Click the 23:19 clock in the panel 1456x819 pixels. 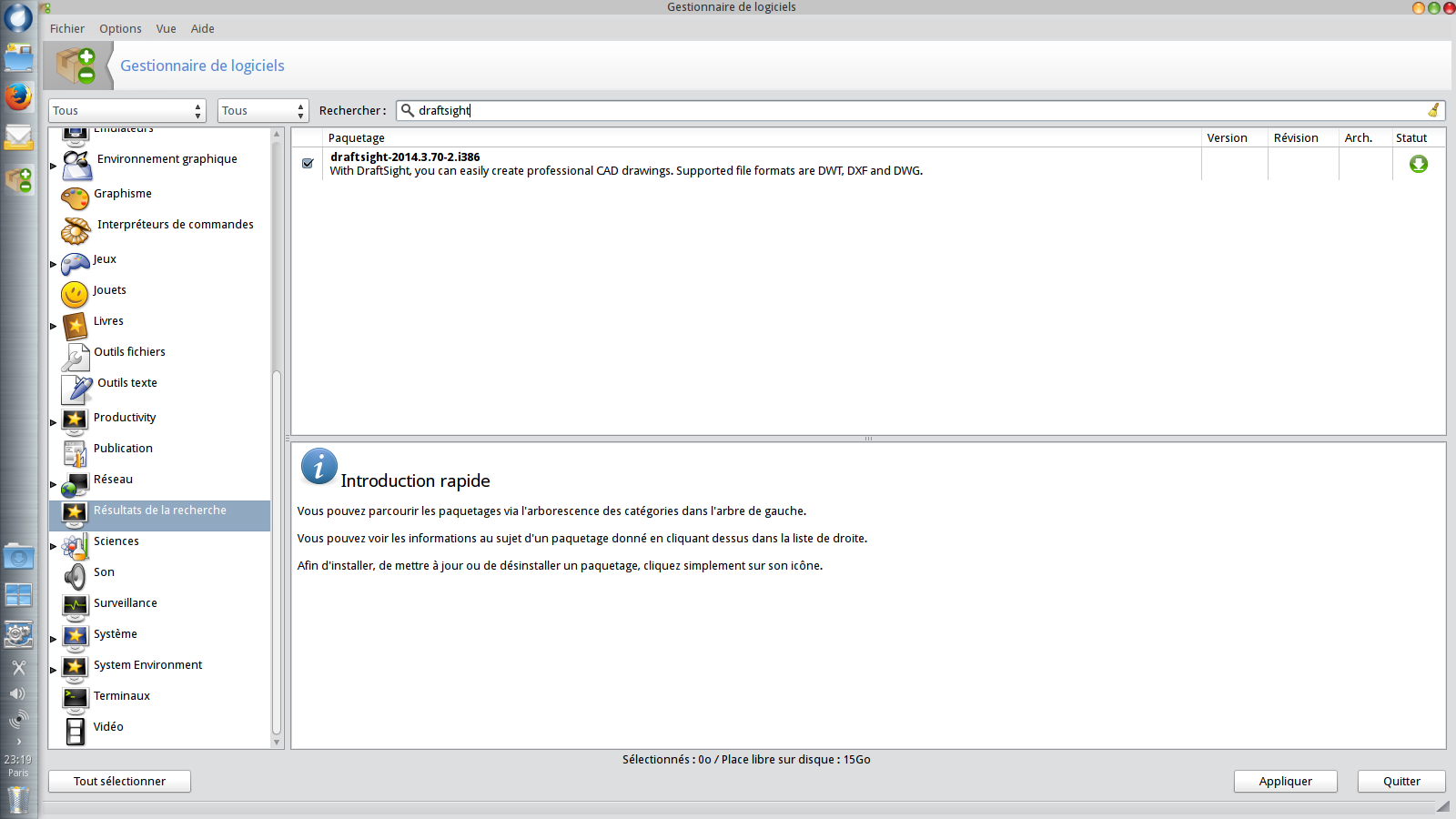[x=18, y=759]
